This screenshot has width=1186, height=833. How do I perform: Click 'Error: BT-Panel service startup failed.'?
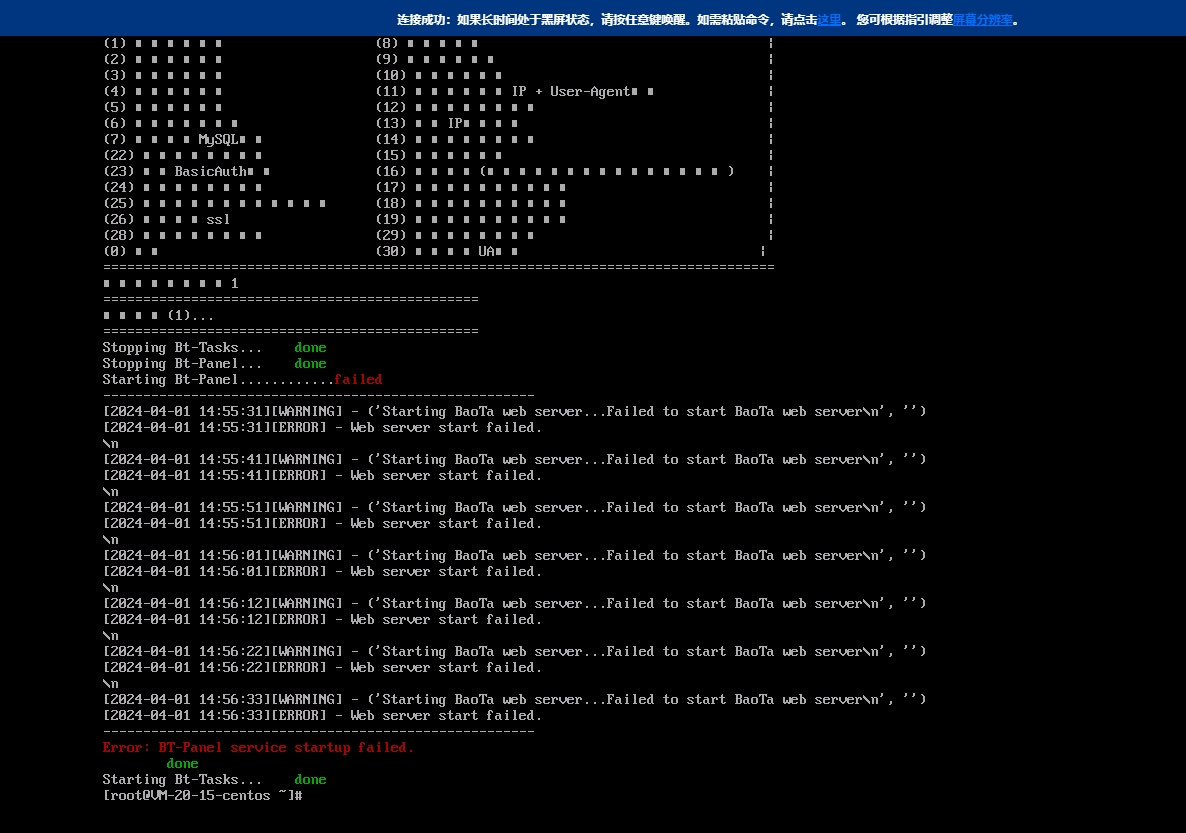coord(258,748)
